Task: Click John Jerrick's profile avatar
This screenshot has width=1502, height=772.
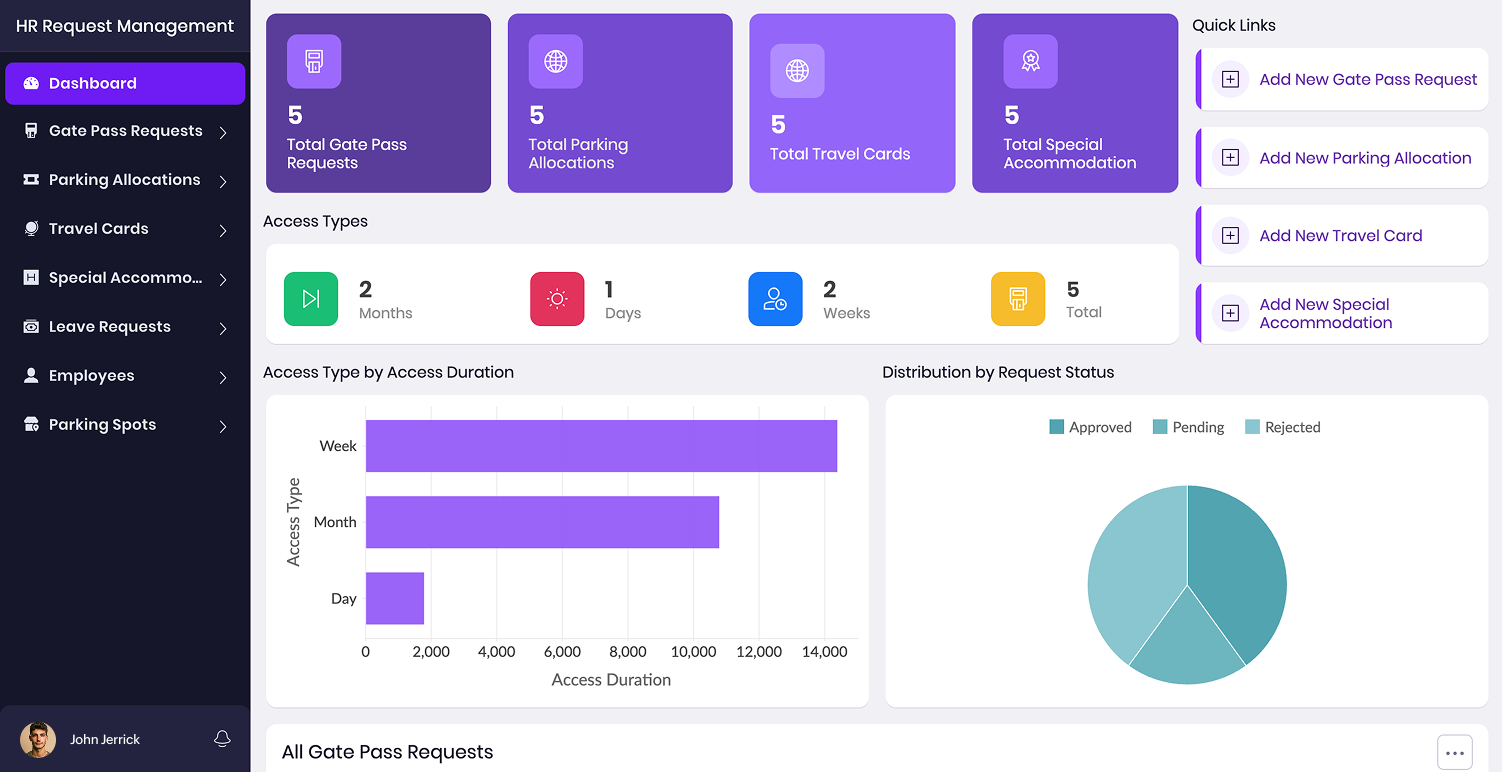Action: tap(38, 739)
